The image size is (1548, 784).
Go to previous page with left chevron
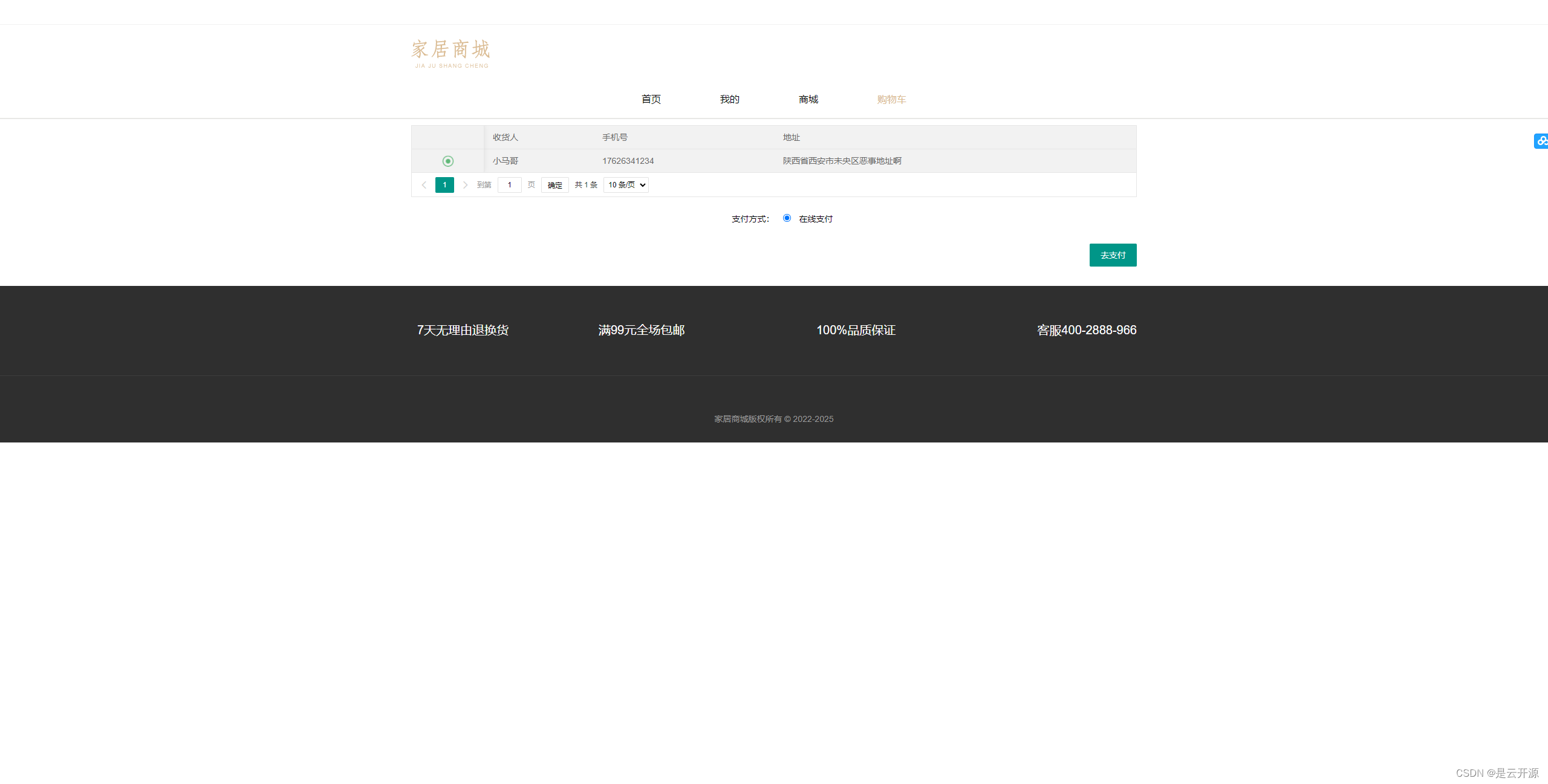coord(424,185)
